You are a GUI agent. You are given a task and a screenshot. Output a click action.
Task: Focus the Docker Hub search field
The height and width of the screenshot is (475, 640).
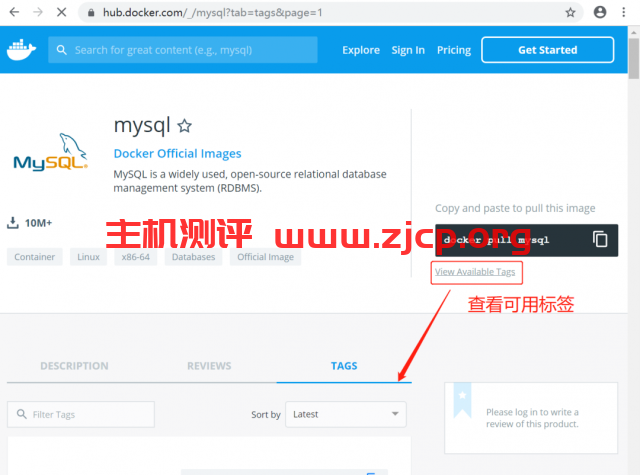[183, 50]
